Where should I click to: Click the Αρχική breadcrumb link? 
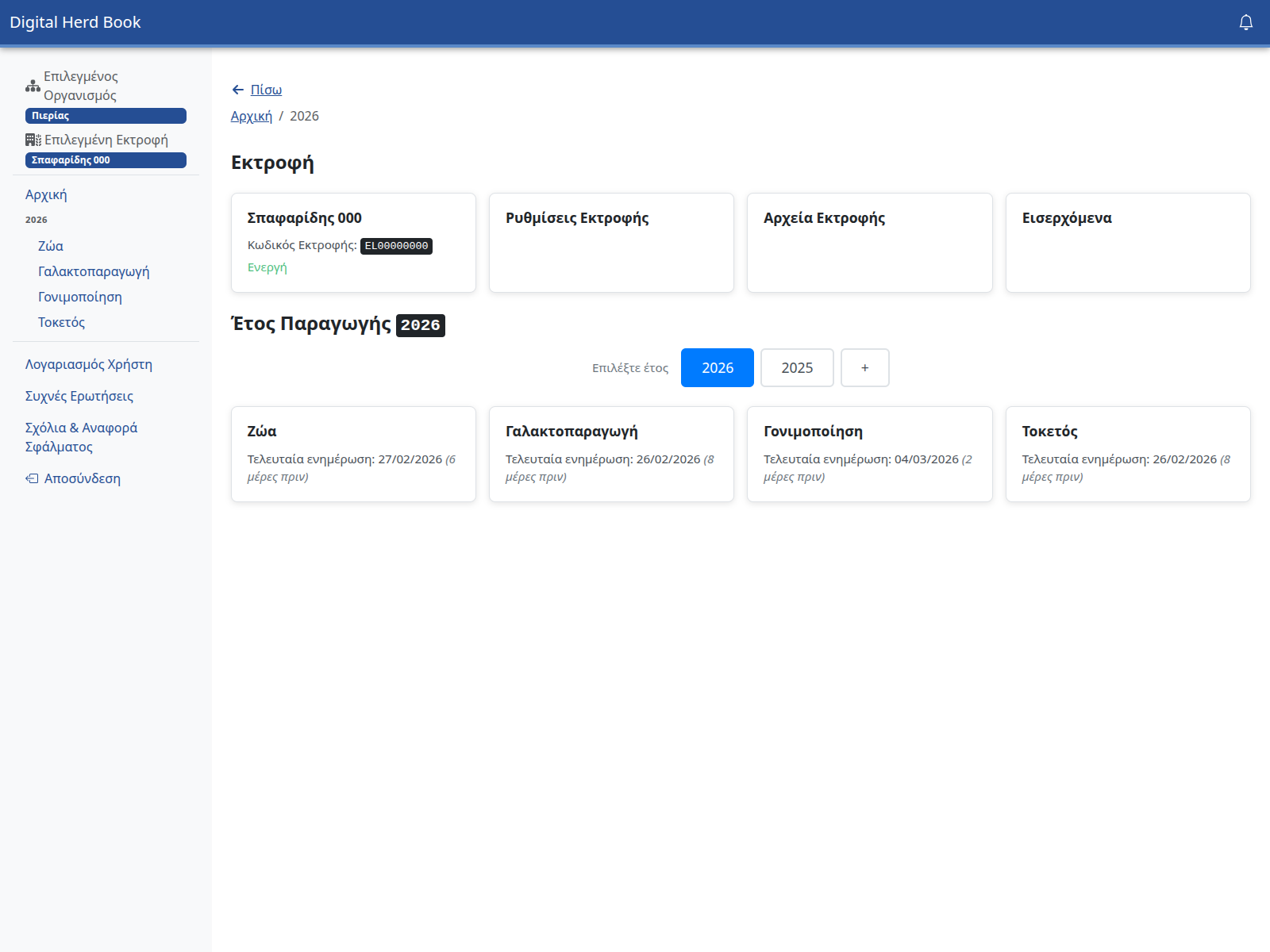251,116
